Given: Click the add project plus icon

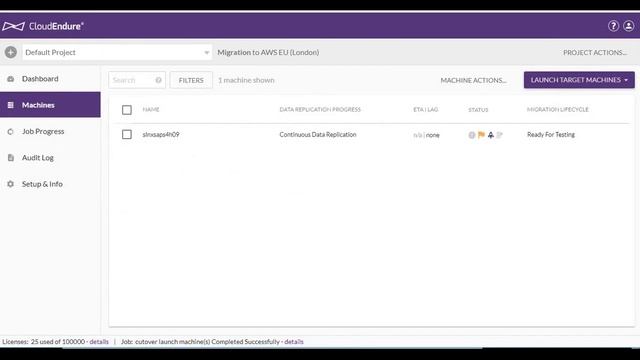Looking at the screenshot, I should [11, 52].
